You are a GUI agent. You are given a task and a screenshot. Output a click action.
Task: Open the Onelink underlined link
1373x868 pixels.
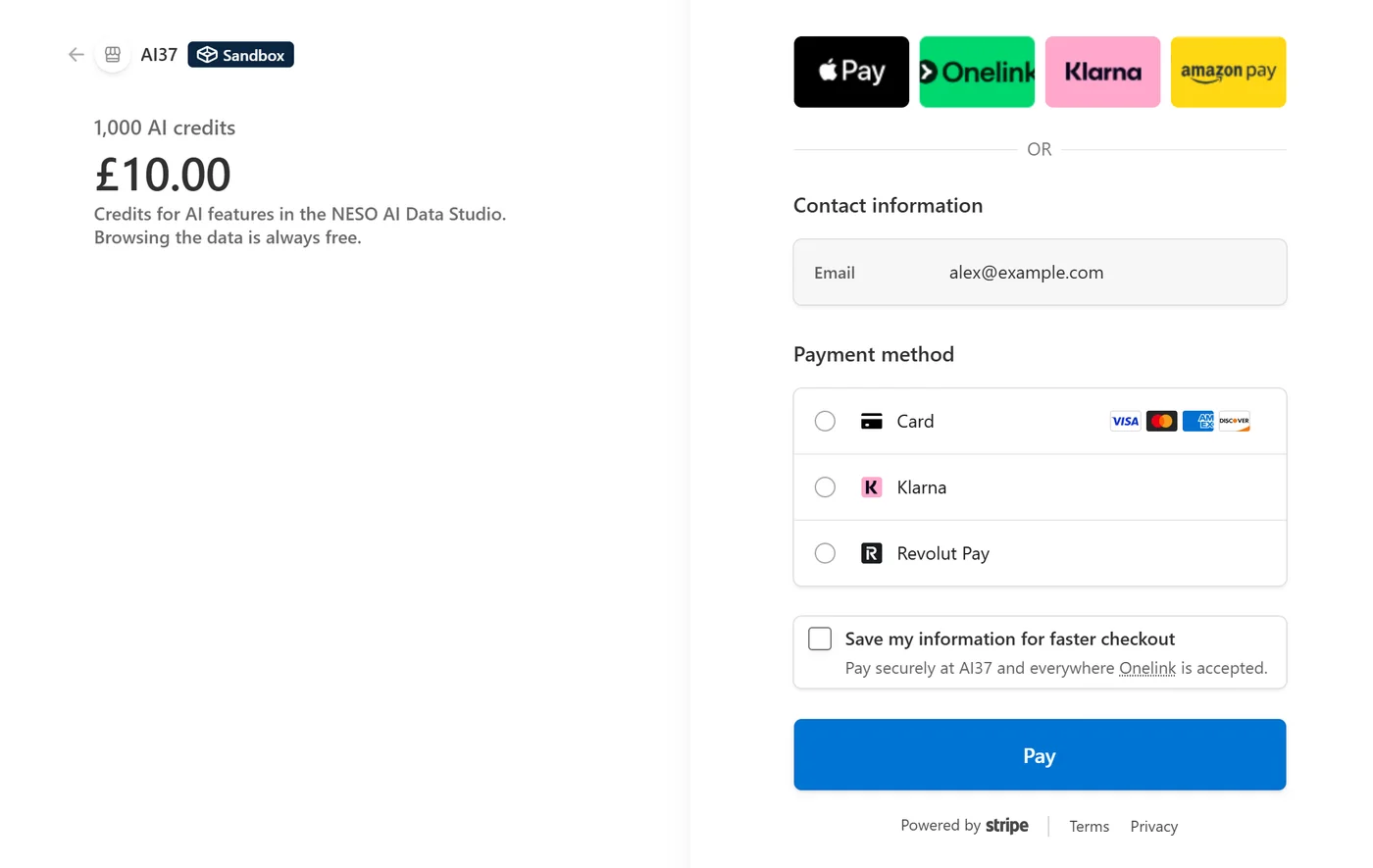[1146, 668]
